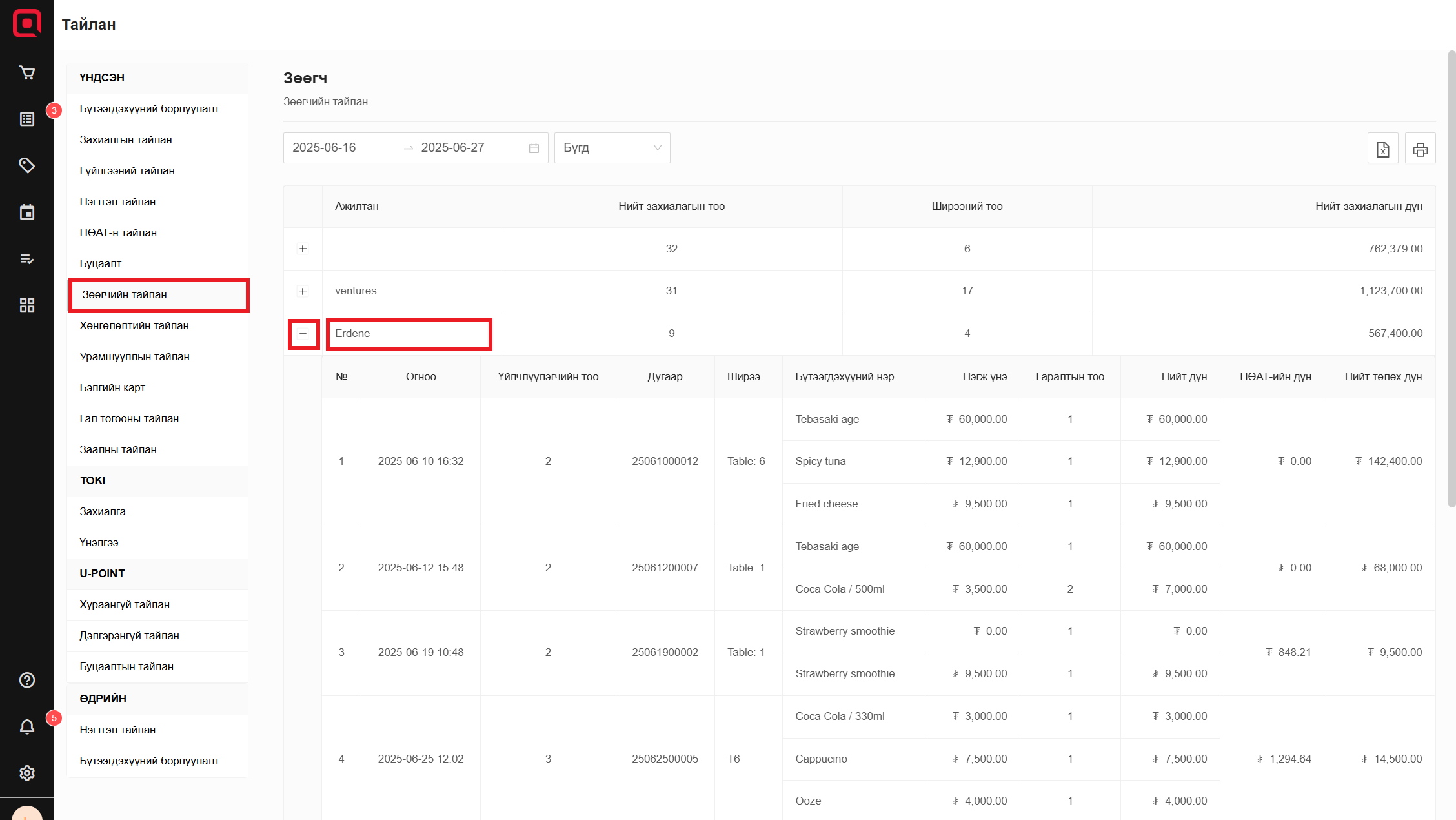Image resolution: width=1456 pixels, height=820 pixels.
Task: Print the report using printer icon
Action: [x=1420, y=149]
